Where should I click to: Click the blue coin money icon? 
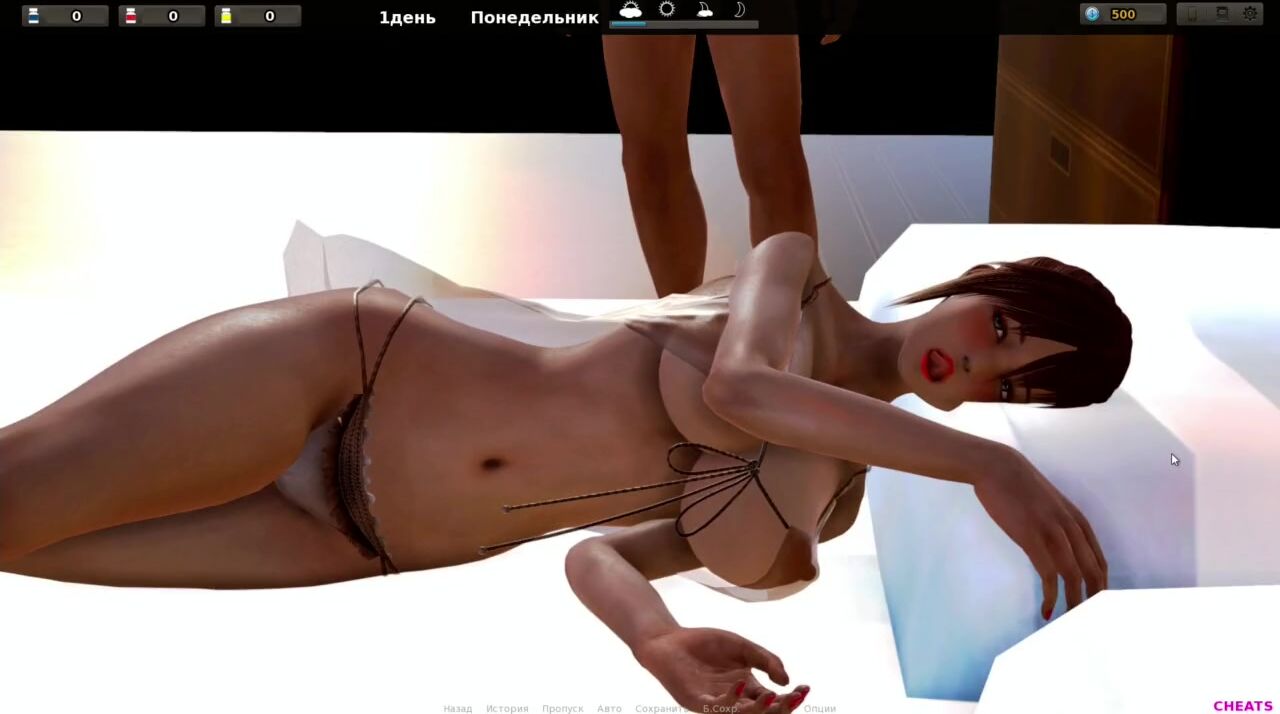[1092, 14]
